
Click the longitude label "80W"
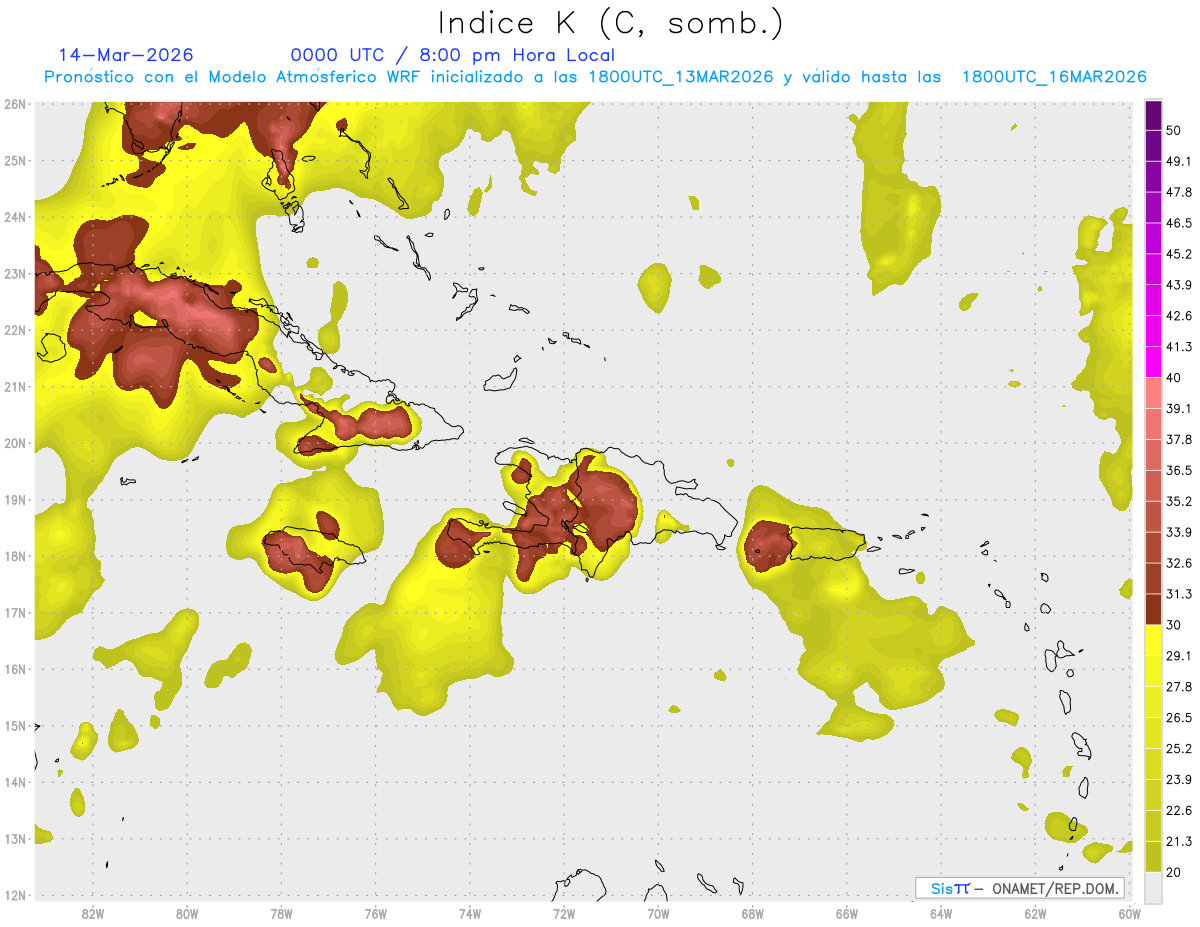click(186, 914)
